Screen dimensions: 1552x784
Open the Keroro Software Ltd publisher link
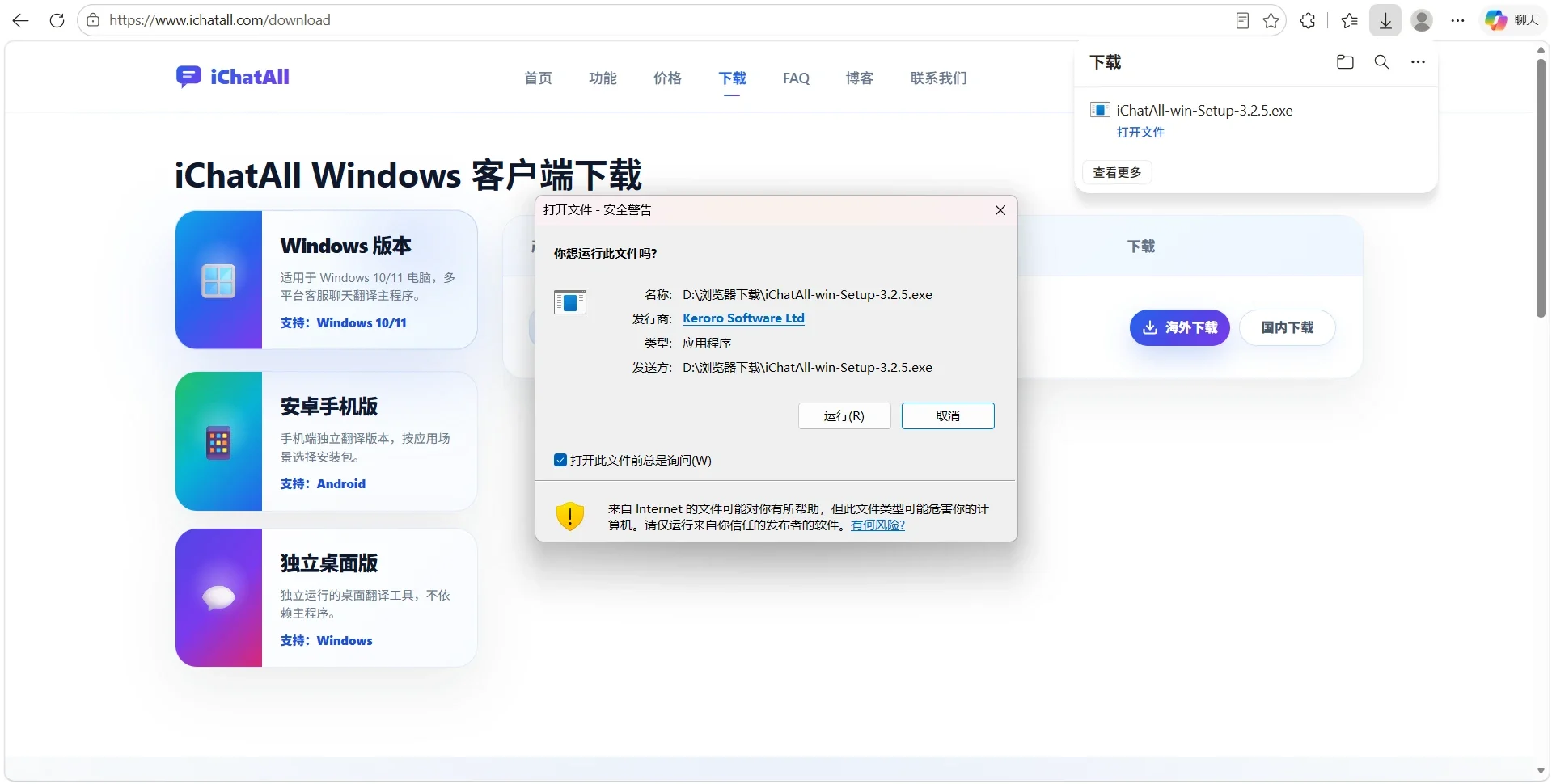point(743,318)
